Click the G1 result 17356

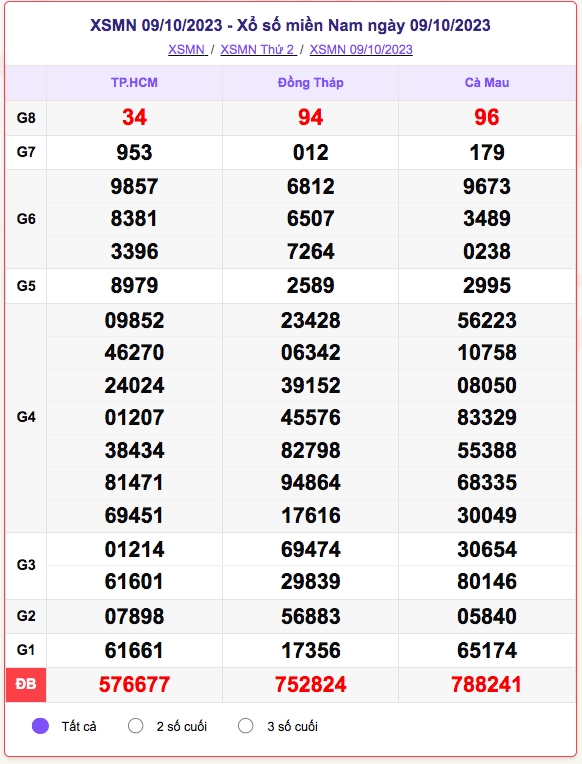[311, 650]
